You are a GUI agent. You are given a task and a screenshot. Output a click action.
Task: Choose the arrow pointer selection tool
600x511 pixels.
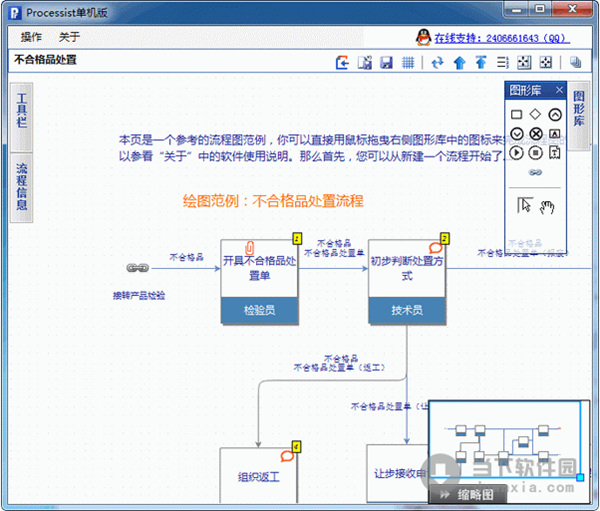pos(525,205)
